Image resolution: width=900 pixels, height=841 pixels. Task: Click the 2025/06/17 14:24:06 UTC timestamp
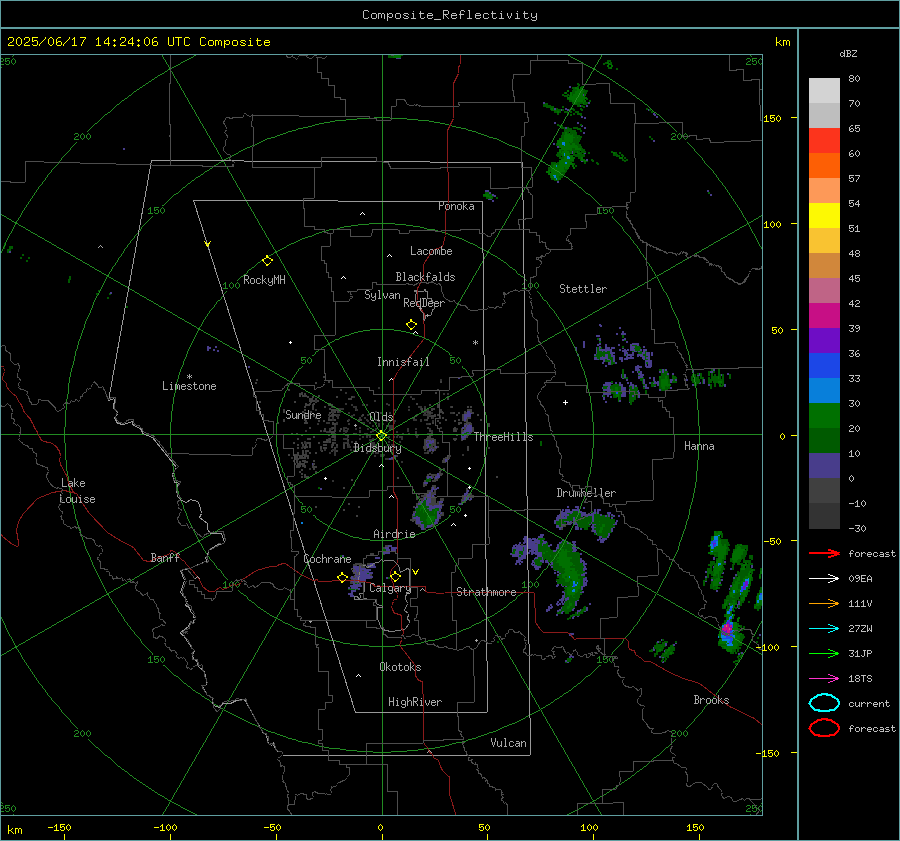[x=138, y=42]
